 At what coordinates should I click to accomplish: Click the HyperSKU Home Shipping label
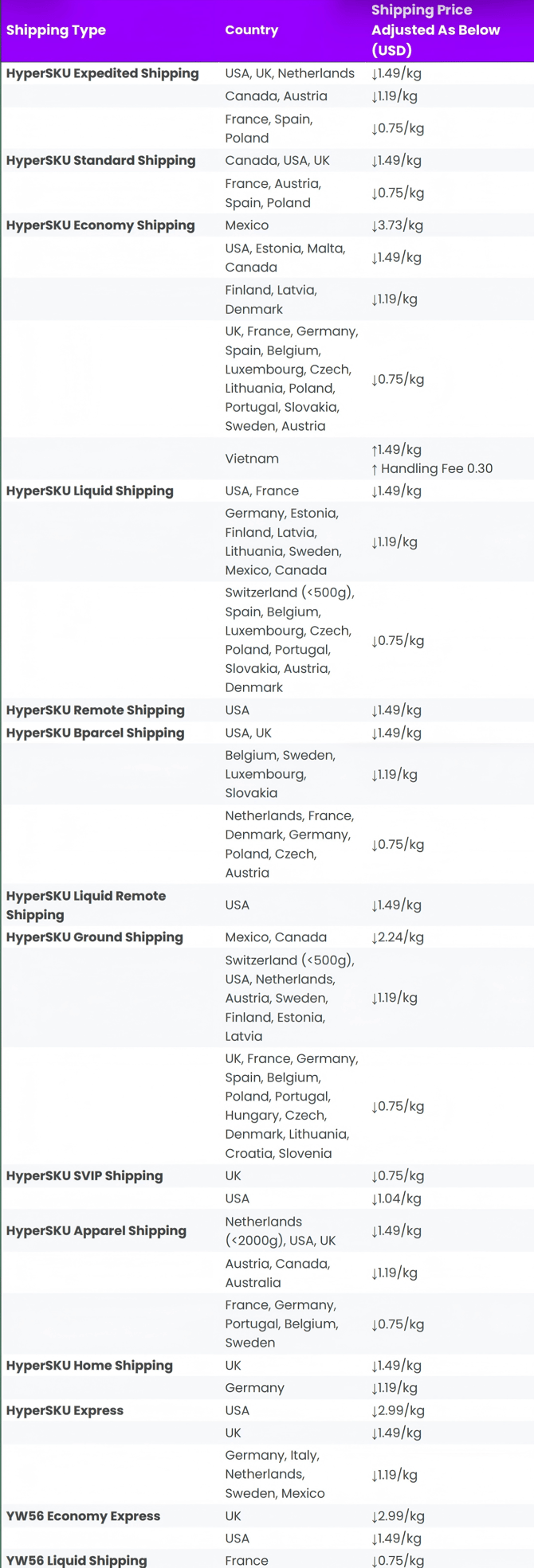tap(89, 1365)
